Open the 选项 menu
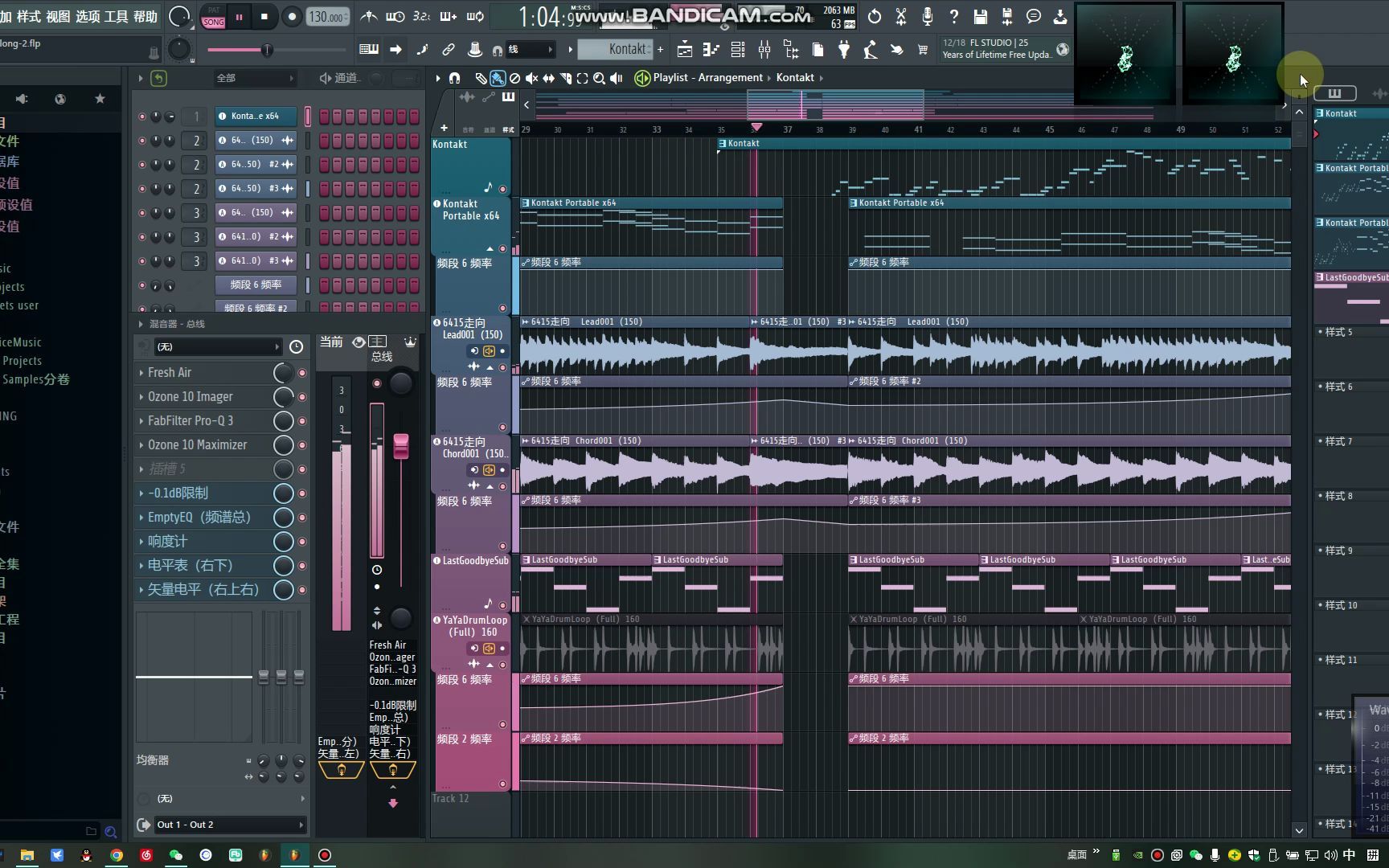 [88, 16]
